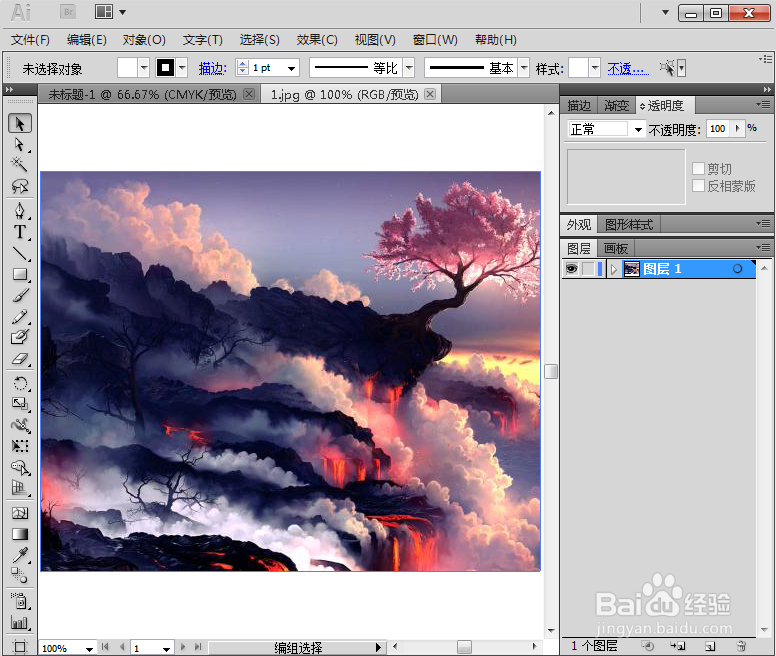Close the 1.jpg document tab
Viewport: 776px width, 656px height.
pyautogui.click(x=430, y=94)
